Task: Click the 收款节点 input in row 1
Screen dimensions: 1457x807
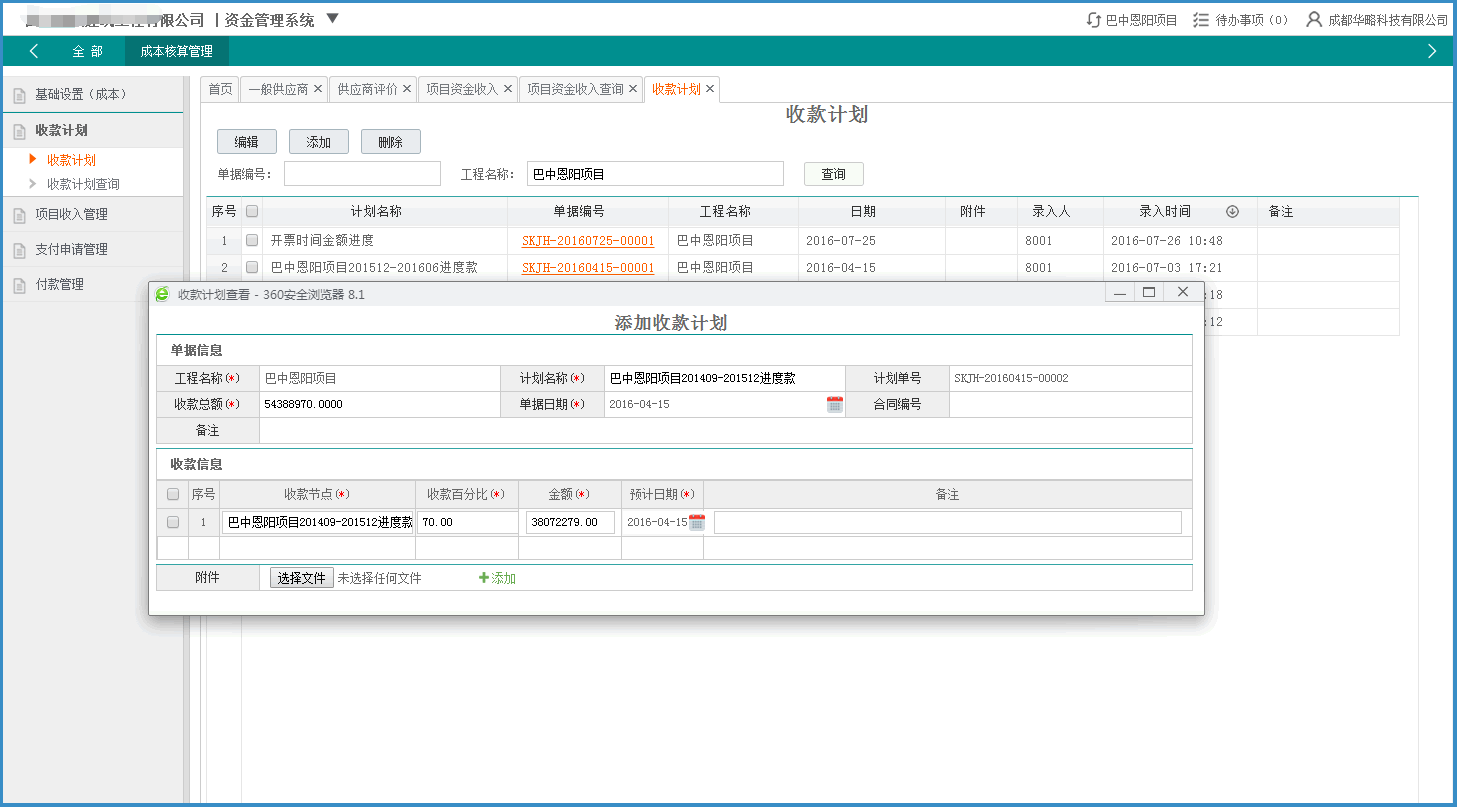Action: coord(318,522)
